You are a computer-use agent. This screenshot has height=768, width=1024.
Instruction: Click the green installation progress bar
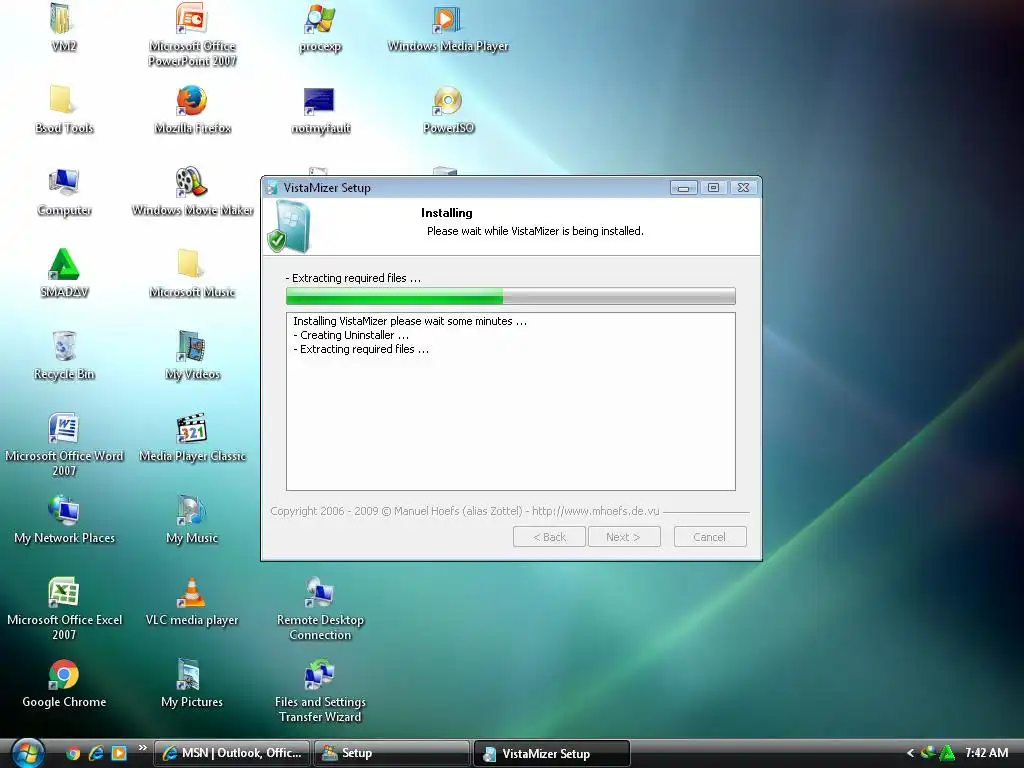click(x=511, y=296)
